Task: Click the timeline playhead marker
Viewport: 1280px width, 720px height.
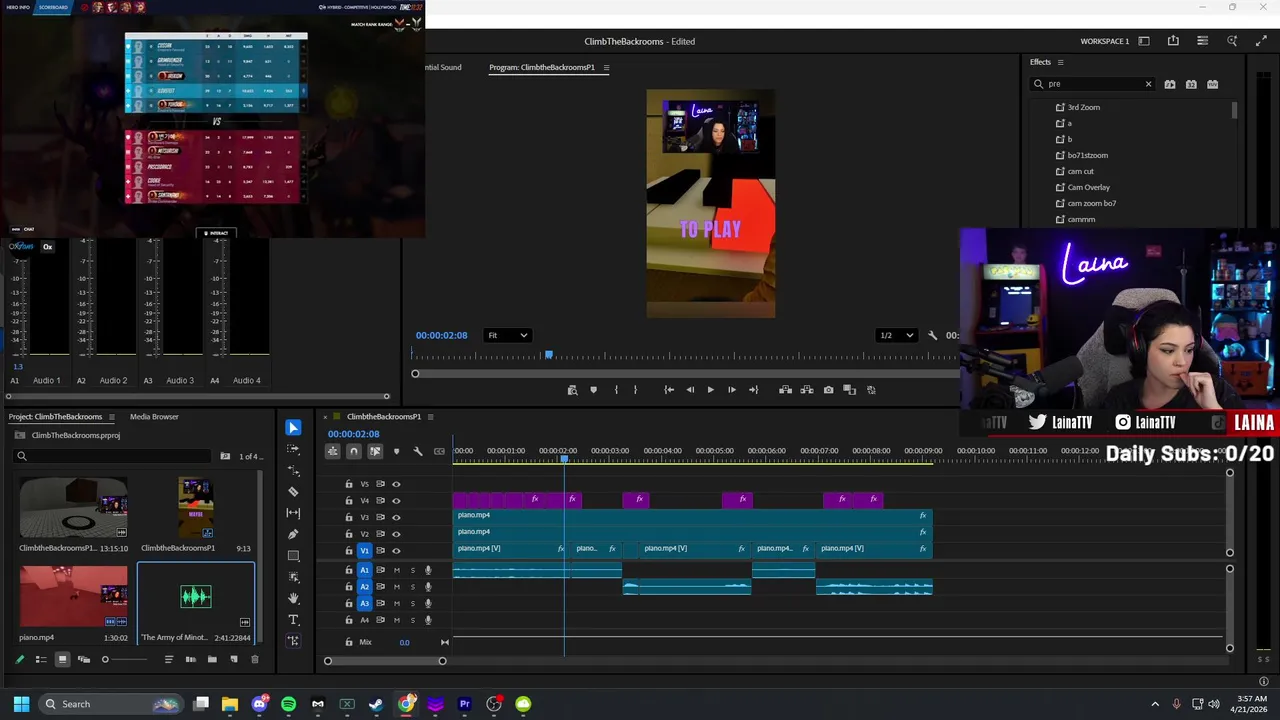Action: point(564,458)
